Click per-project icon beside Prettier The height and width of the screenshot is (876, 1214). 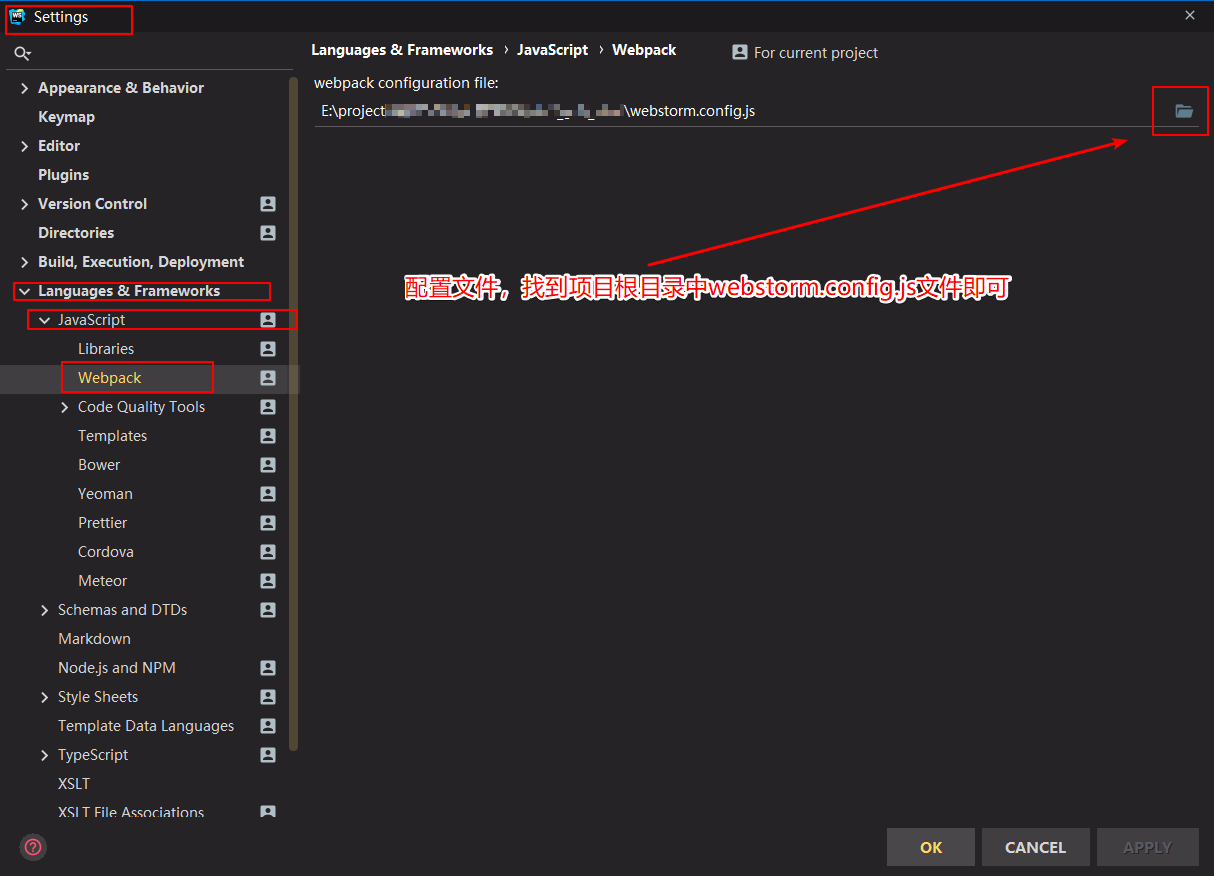coord(267,522)
